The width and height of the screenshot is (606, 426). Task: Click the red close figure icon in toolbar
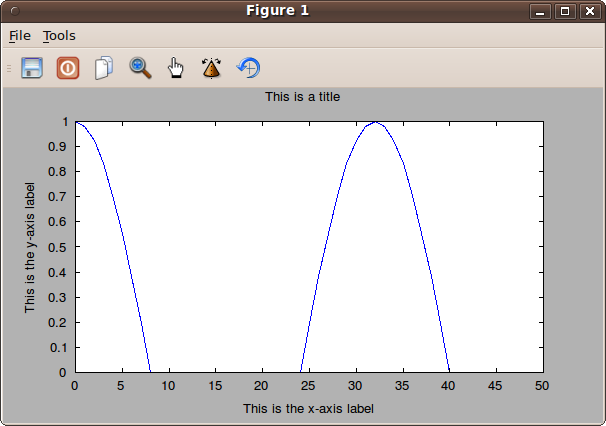[x=68, y=68]
